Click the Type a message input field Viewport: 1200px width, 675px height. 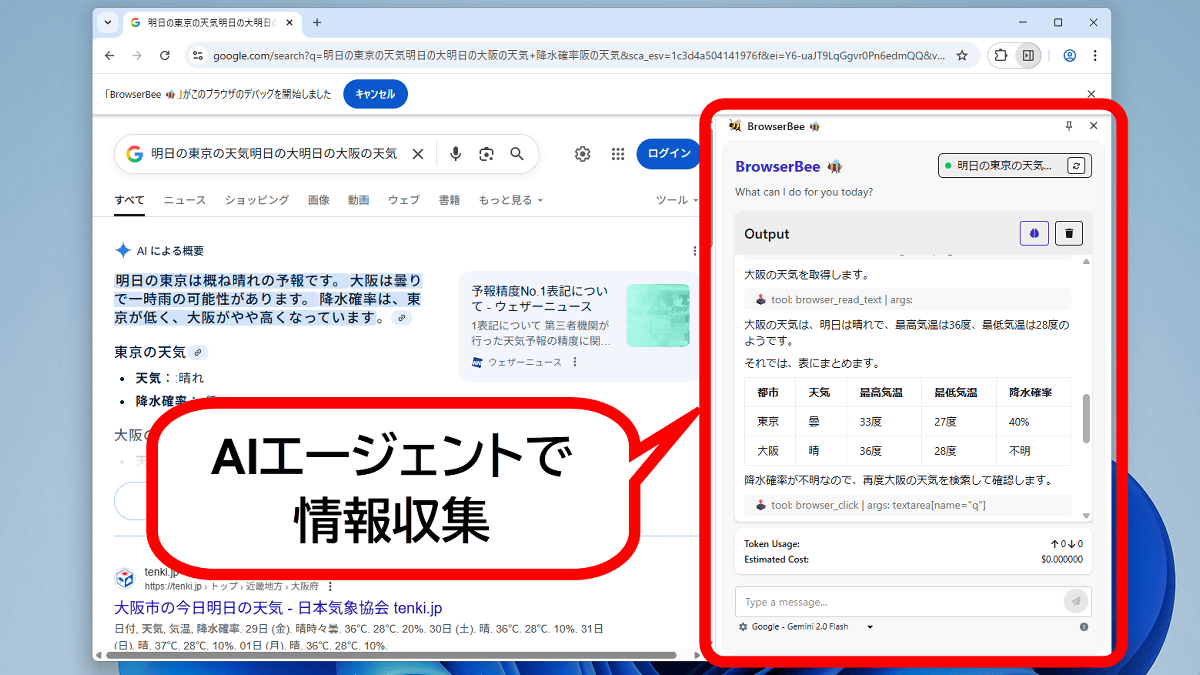(898, 602)
